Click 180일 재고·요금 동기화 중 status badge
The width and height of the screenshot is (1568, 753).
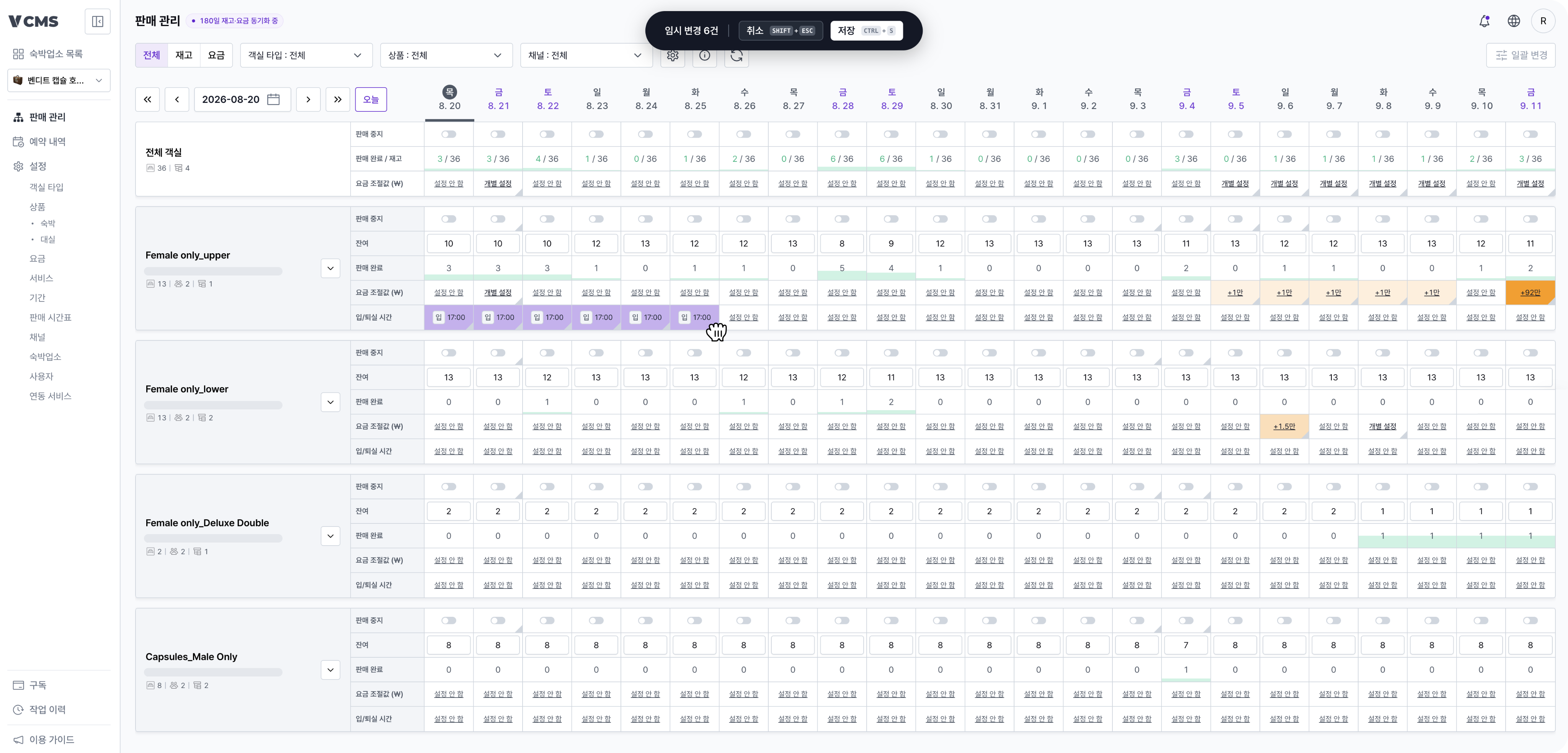[235, 21]
